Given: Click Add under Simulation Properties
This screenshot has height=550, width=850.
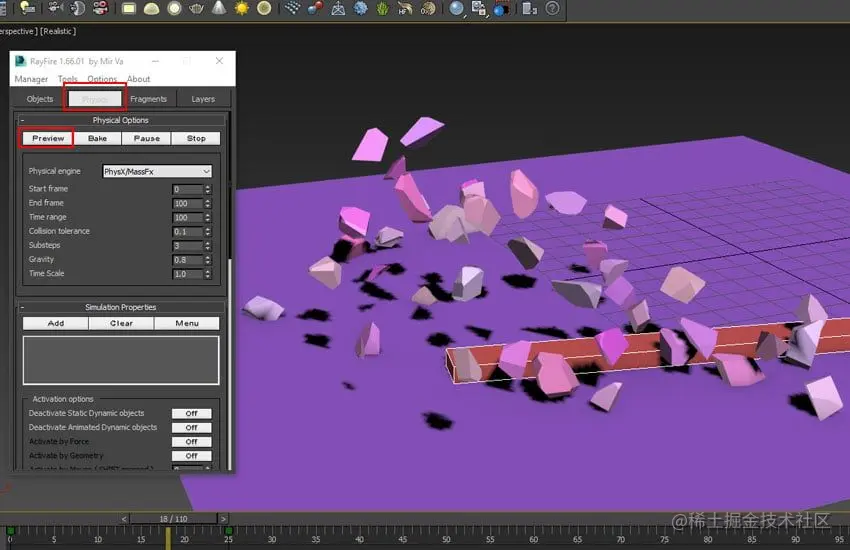Looking at the screenshot, I should [x=56, y=323].
